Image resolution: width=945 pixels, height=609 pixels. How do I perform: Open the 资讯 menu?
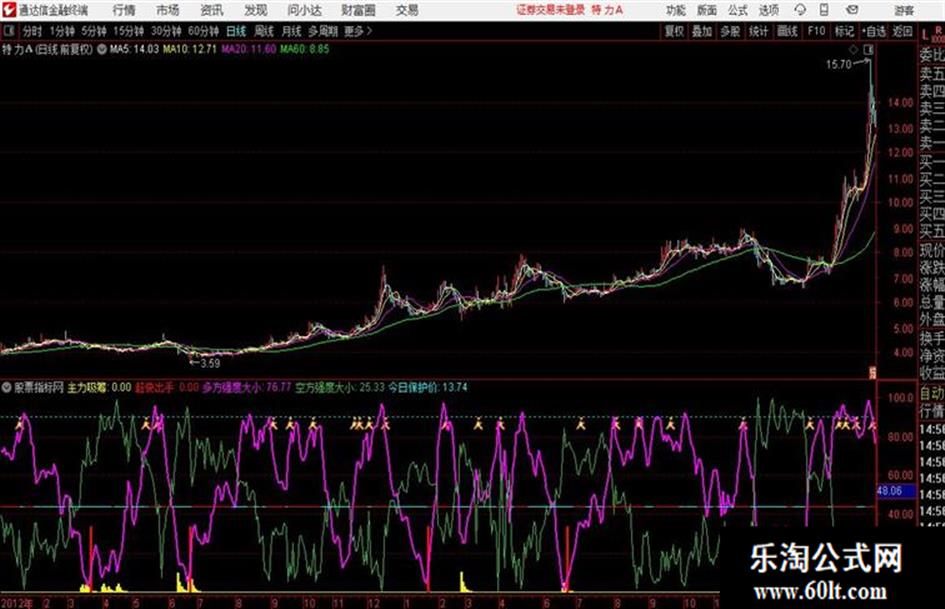(212, 10)
